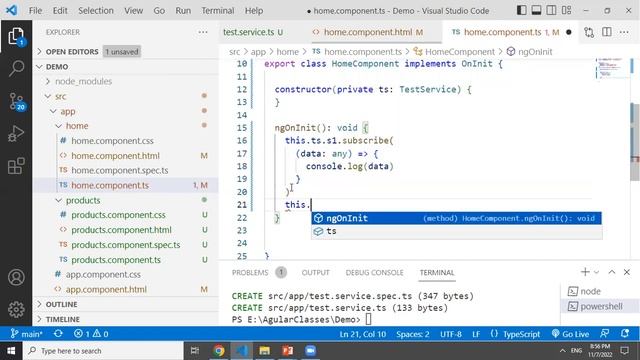Click the Go Live server button
Screen dimensions: 640x360
point(570,334)
